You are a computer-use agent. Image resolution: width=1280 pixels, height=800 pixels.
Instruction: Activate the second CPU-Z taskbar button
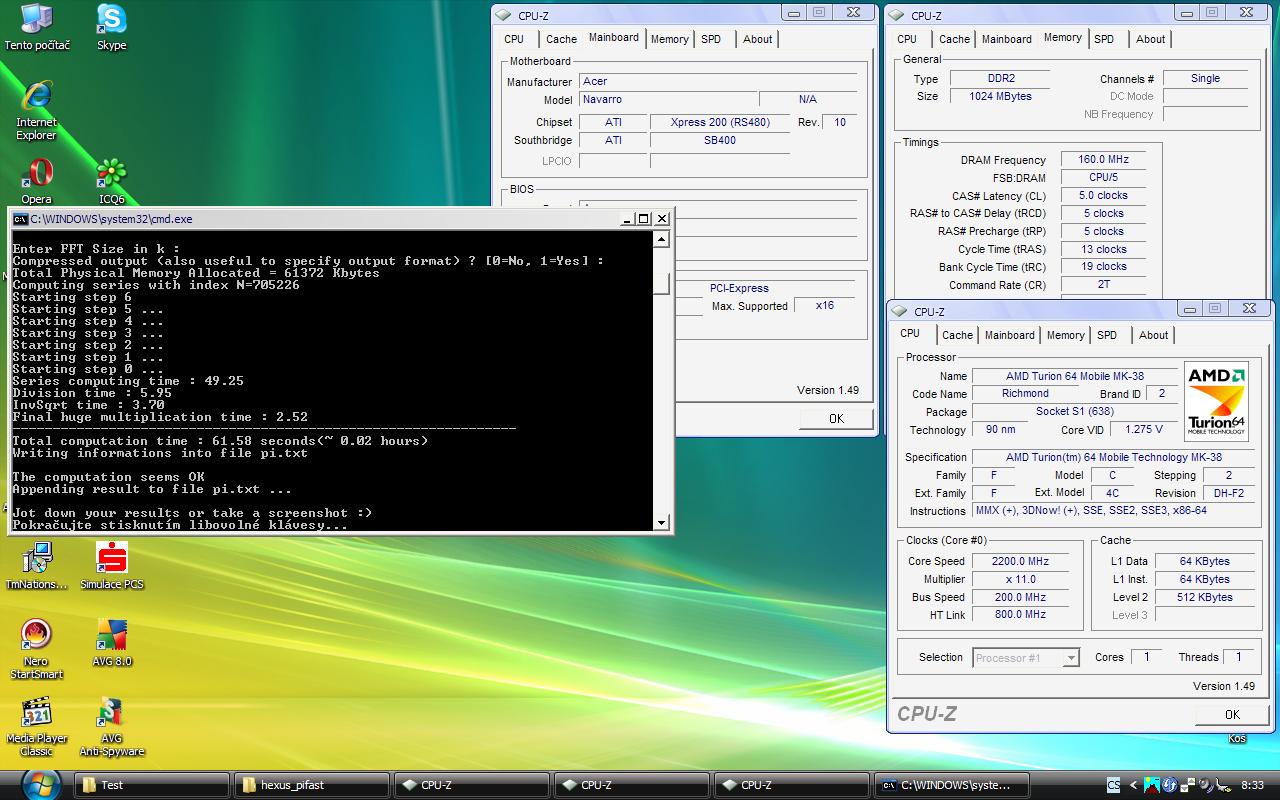[x=633, y=785]
